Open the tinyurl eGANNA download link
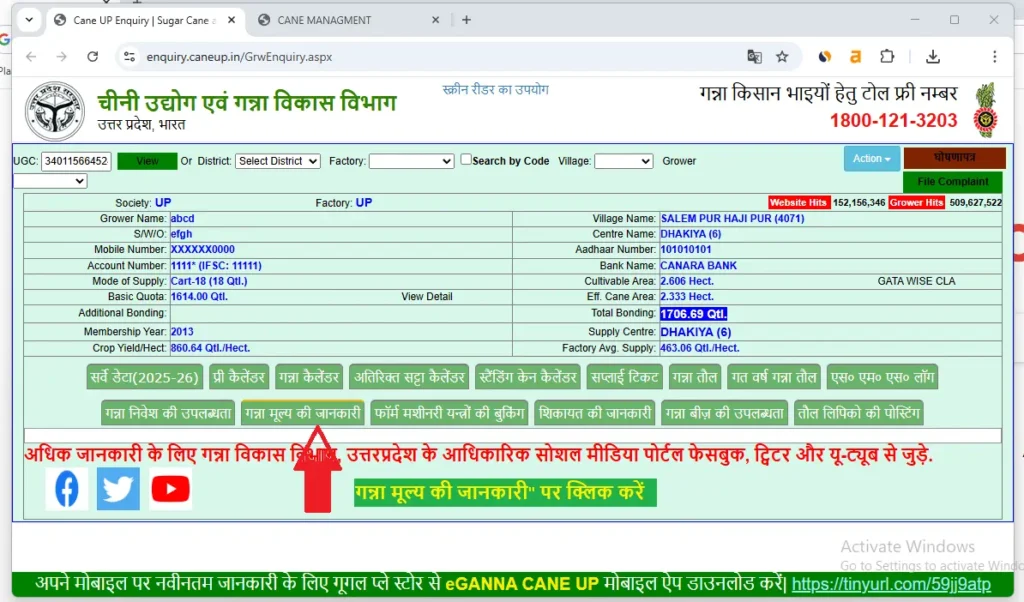This screenshot has width=1024, height=602. 888,584
